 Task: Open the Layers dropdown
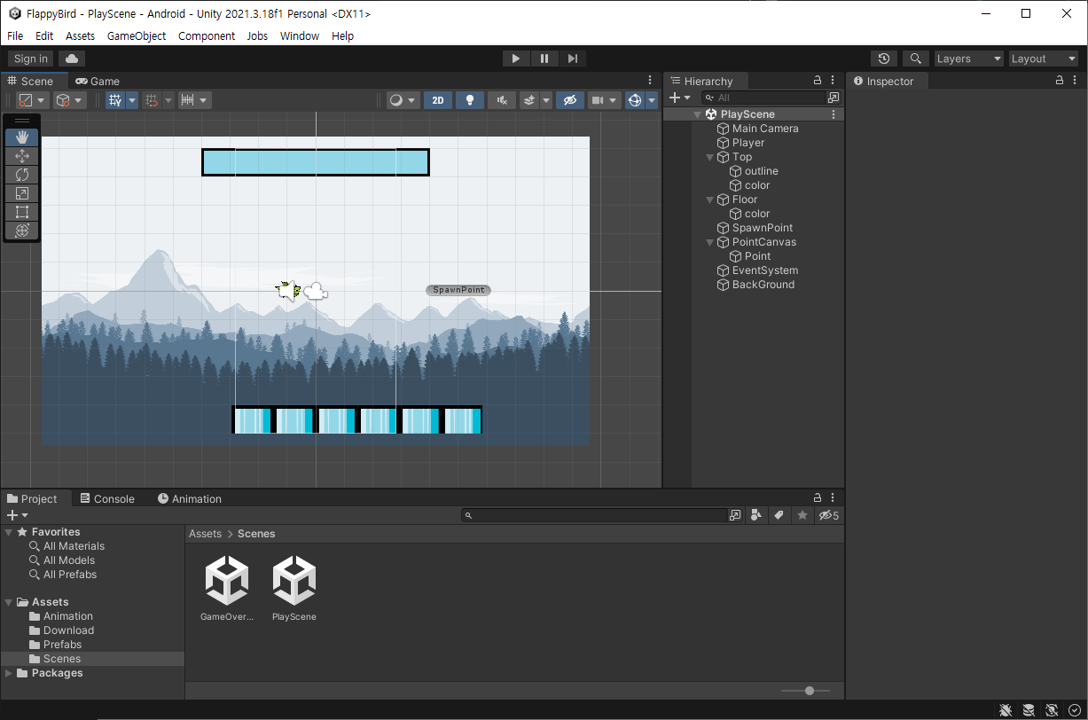pyautogui.click(x=969, y=59)
